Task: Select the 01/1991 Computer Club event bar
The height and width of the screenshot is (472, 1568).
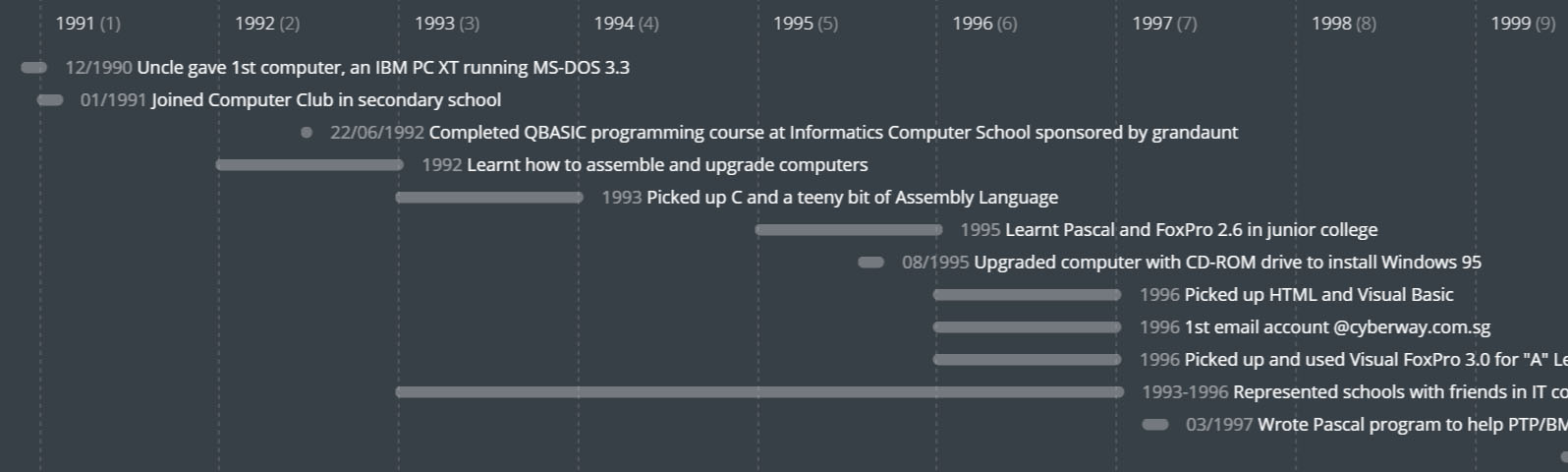Action: point(50,100)
